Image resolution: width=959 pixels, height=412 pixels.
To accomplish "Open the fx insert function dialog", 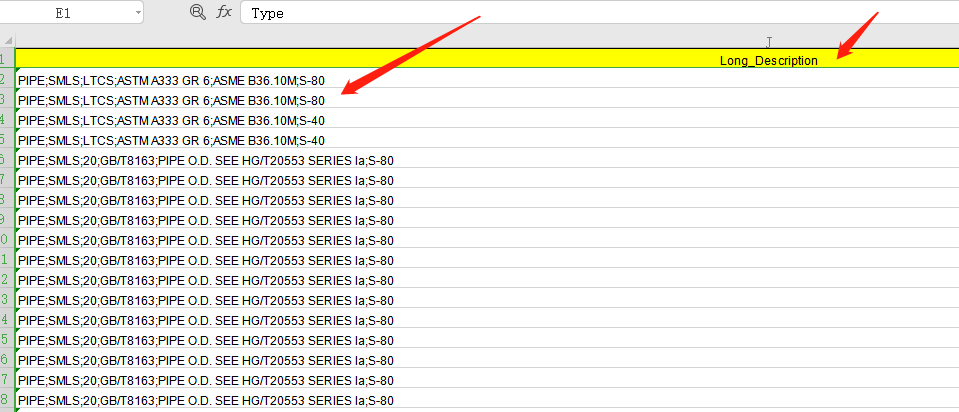I will [x=224, y=12].
